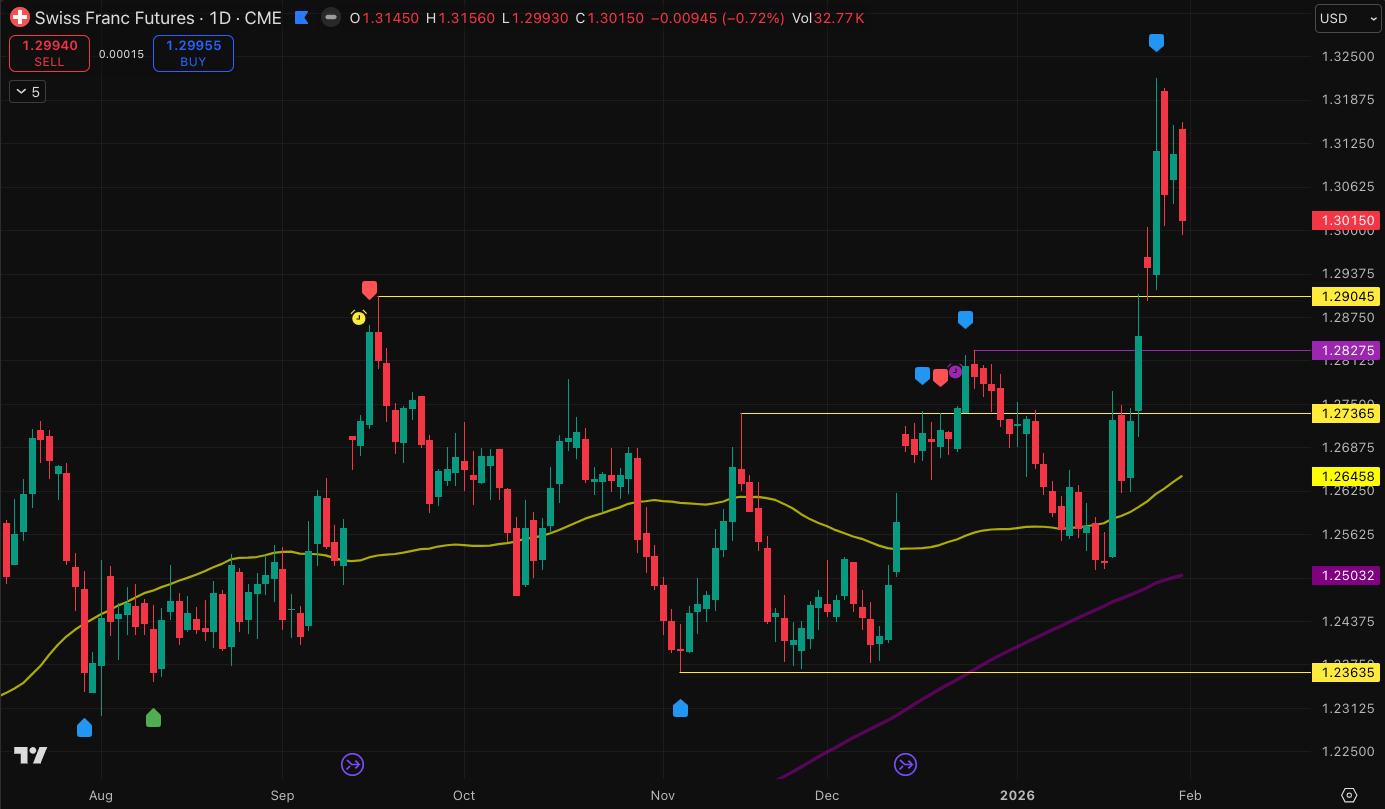
Task: Click the red marker above the September high
Action: [369, 290]
